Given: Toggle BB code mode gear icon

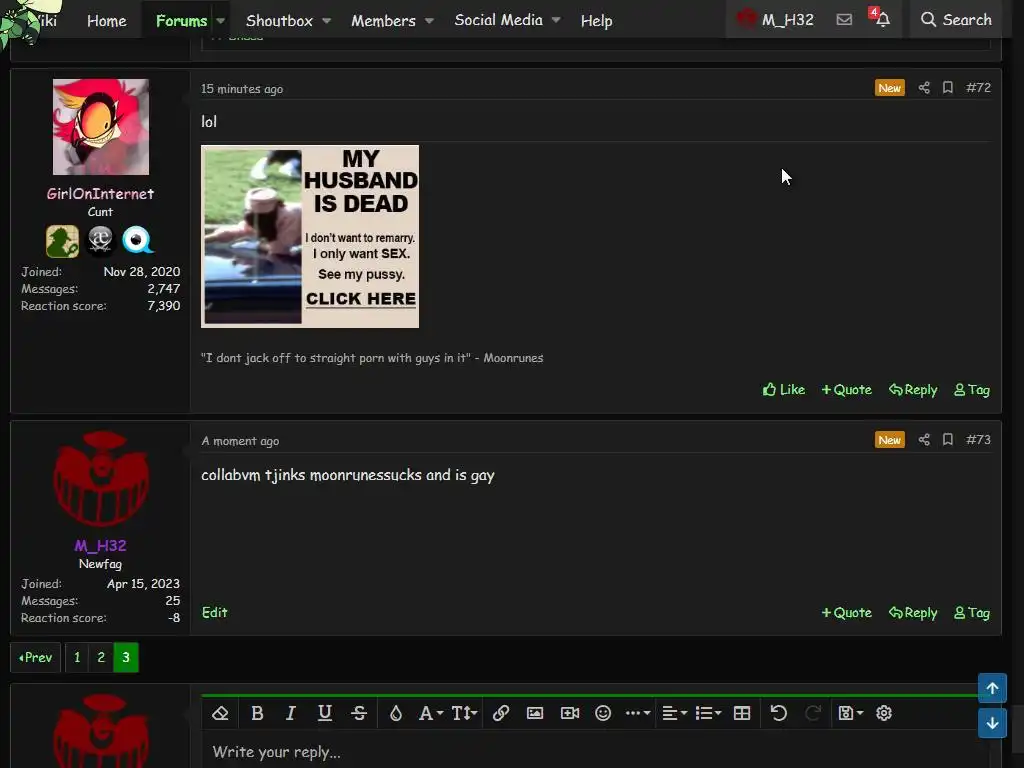Looking at the screenshot, I should [x=884, y=713].
